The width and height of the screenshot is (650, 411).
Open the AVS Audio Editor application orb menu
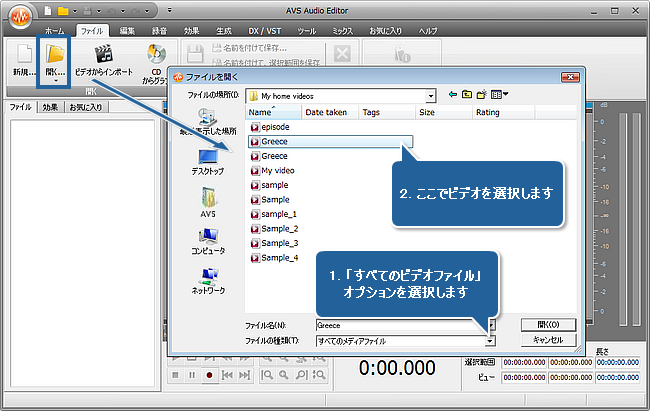coord(21,17)
